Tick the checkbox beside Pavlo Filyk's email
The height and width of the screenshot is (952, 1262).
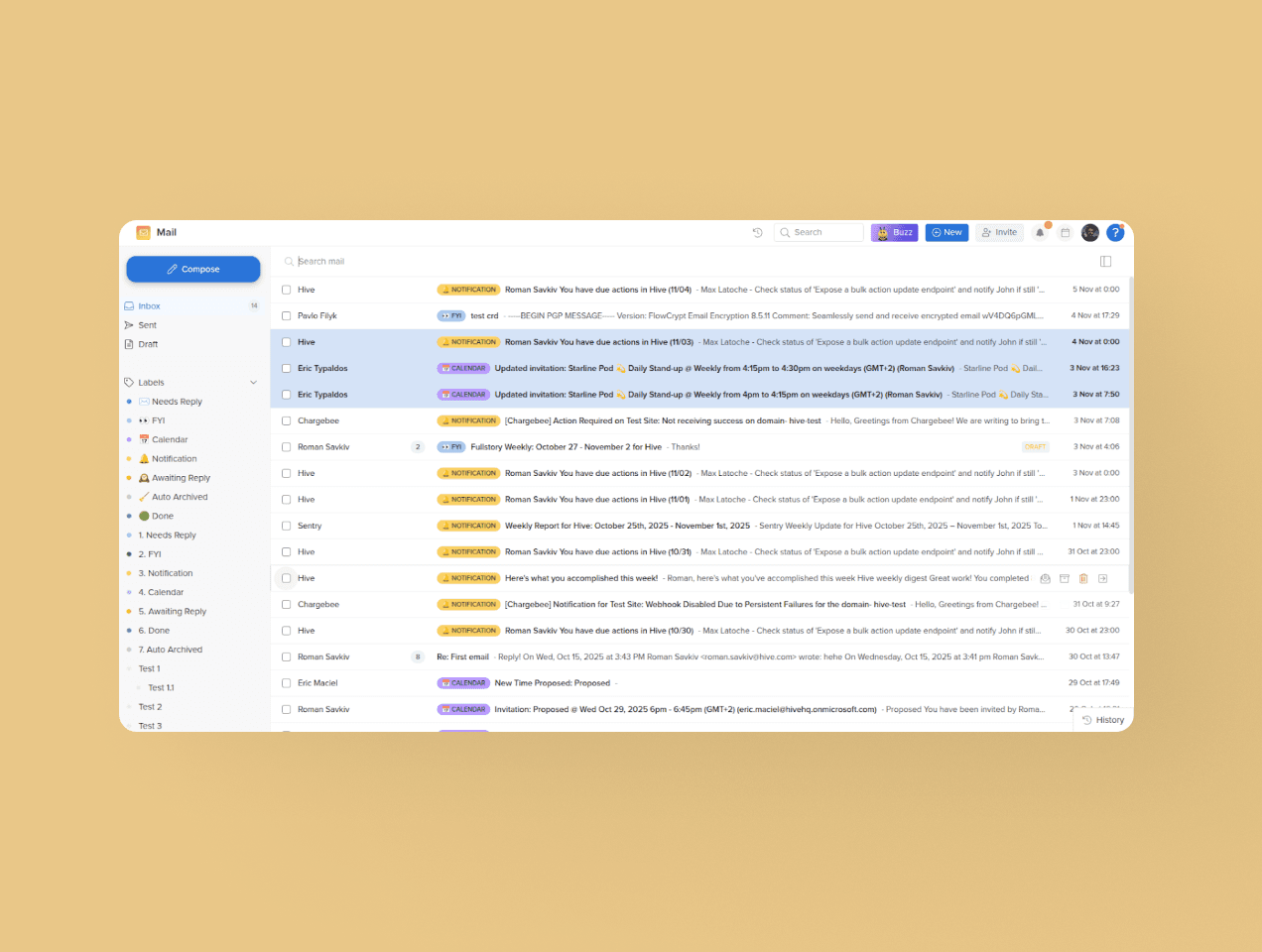click(286, 315)
